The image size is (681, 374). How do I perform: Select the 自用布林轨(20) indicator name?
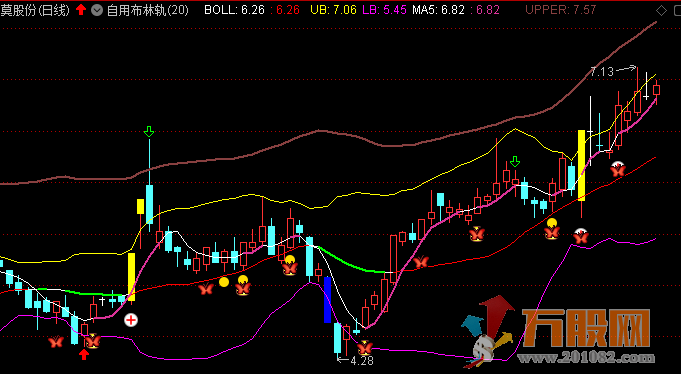point(148,10)
